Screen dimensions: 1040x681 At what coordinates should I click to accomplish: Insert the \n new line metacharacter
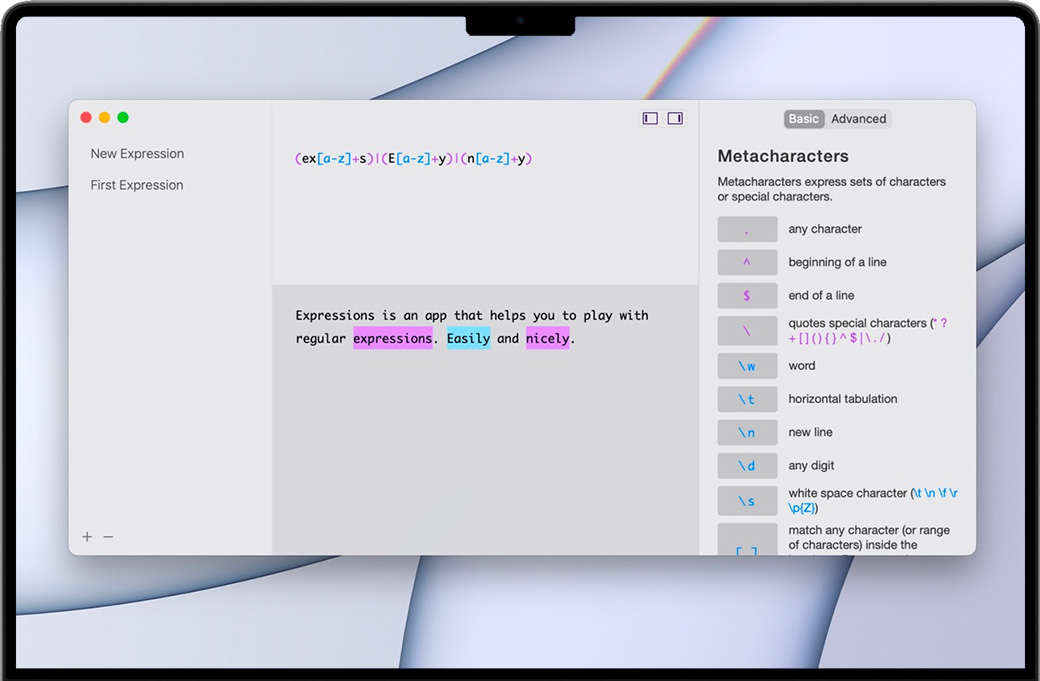pyautogui.click(x=747, y=433)
